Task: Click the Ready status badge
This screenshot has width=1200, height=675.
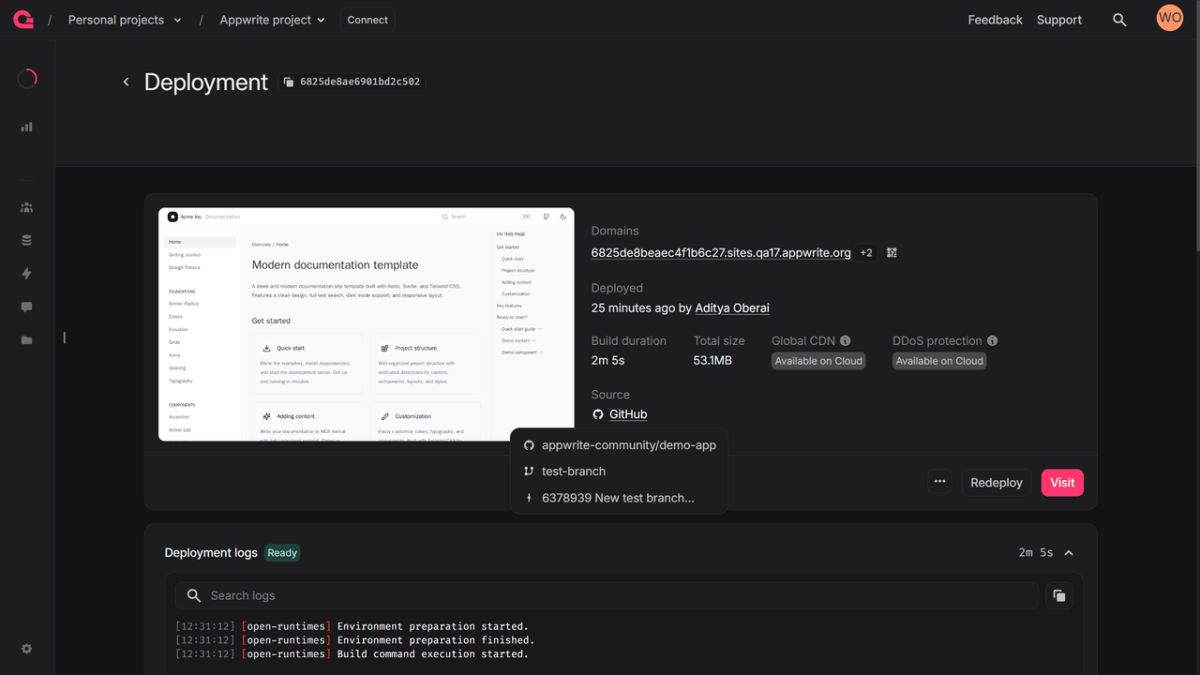Action: (x=282, y=553)
